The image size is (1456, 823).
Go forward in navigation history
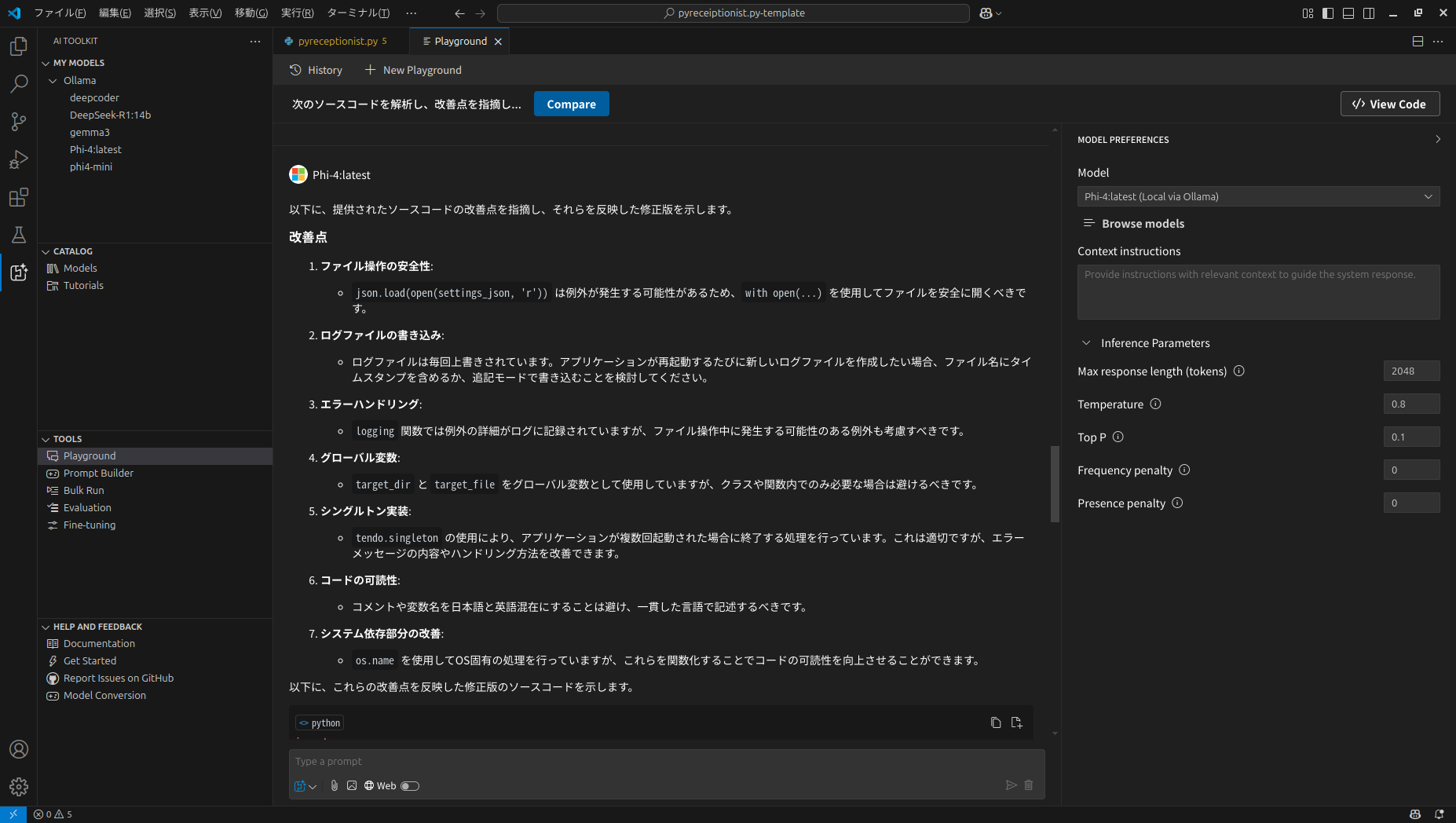pos(481,13)
